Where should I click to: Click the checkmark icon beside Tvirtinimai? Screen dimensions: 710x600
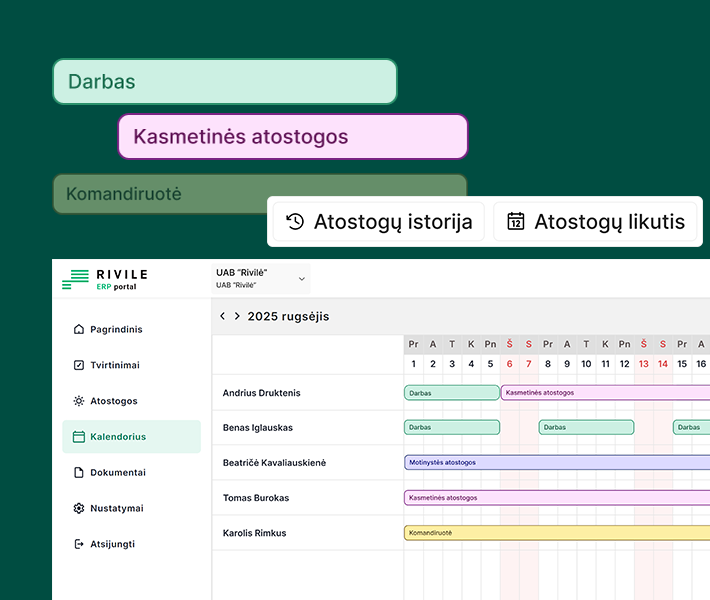click(79, 365)
